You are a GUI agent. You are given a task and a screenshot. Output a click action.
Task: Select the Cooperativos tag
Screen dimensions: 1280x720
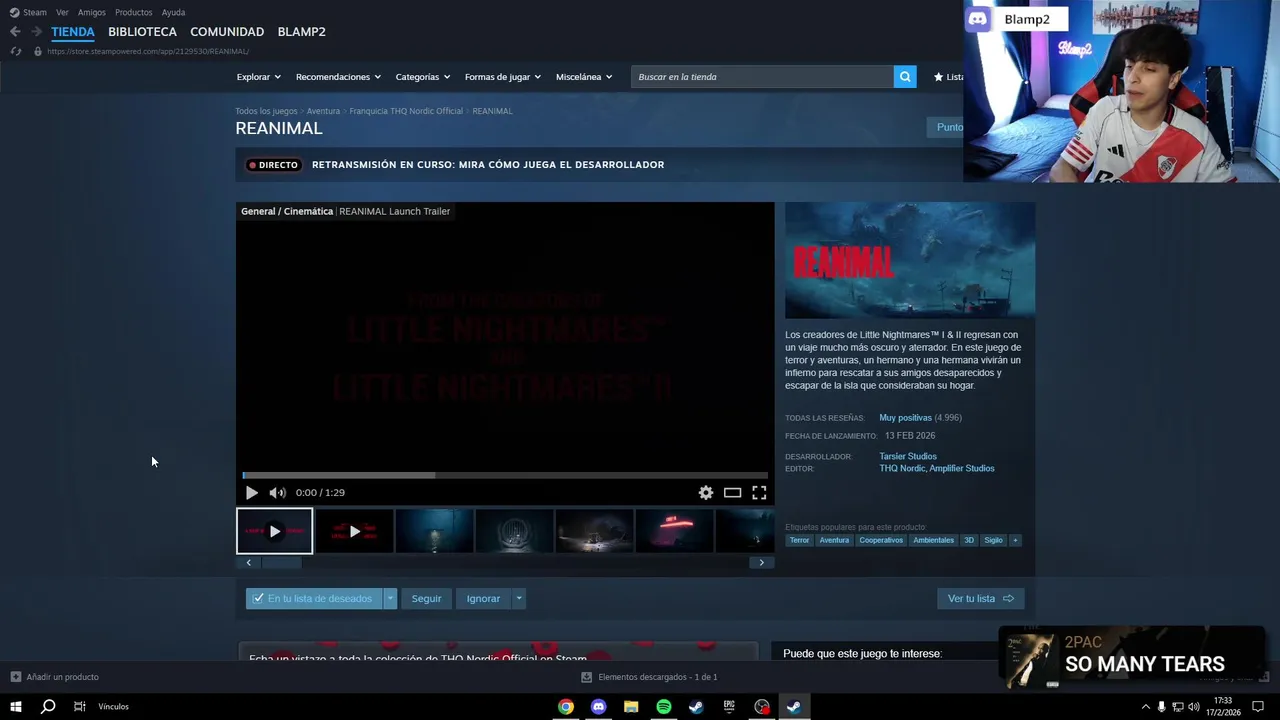coord(881,540)
